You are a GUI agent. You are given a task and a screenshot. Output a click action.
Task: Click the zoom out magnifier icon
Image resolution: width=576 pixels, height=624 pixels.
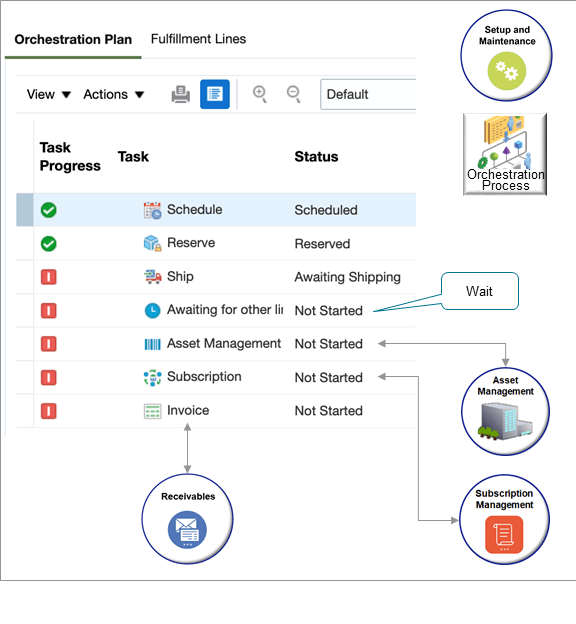coord(294,94)
